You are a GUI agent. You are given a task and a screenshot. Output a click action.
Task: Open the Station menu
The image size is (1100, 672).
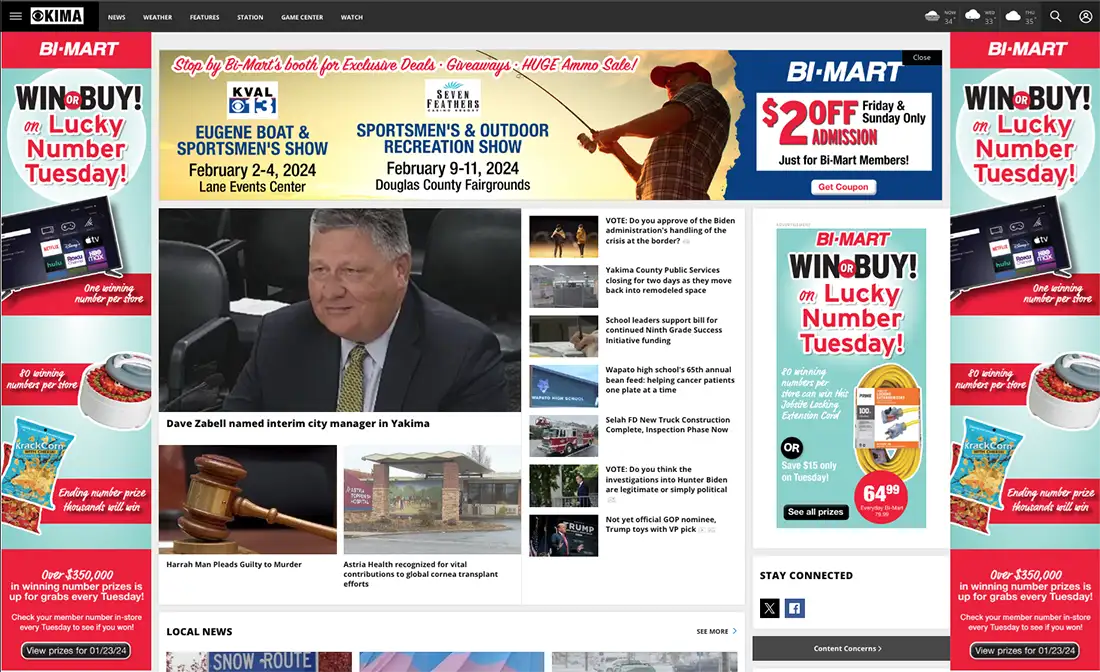point(250,17)
